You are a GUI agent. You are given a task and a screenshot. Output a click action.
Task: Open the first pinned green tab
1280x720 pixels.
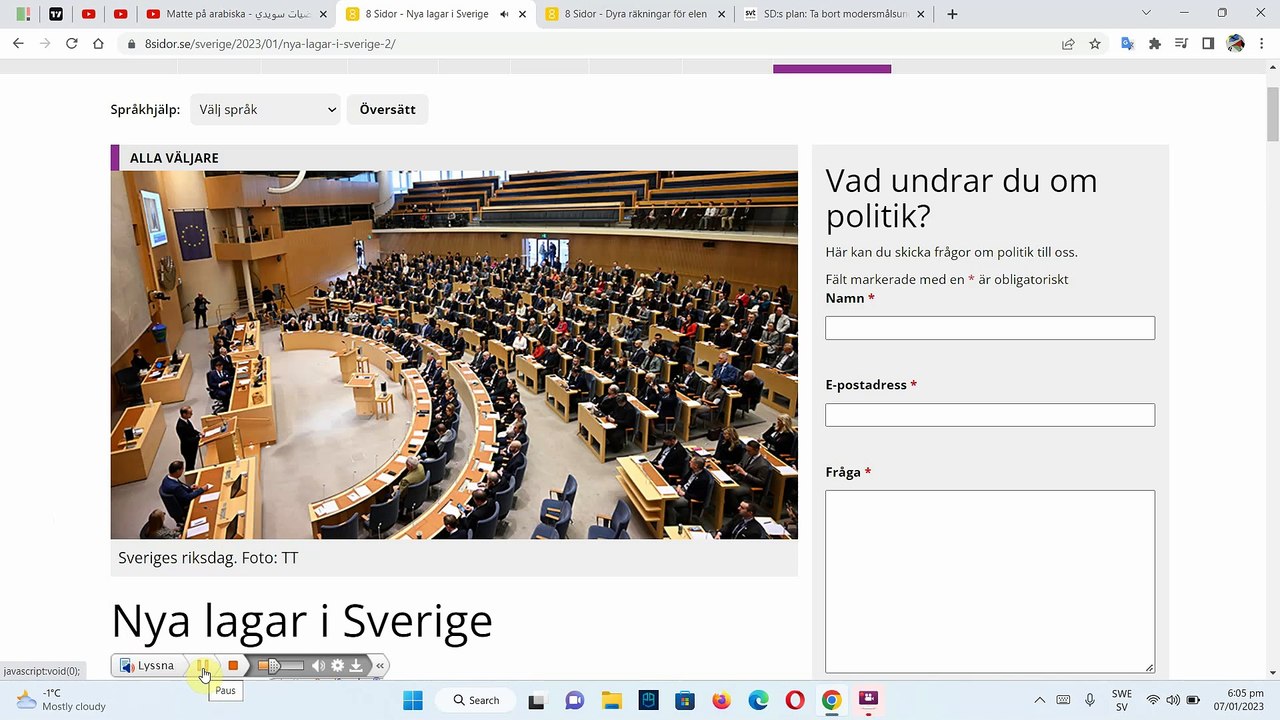[23, 14]
